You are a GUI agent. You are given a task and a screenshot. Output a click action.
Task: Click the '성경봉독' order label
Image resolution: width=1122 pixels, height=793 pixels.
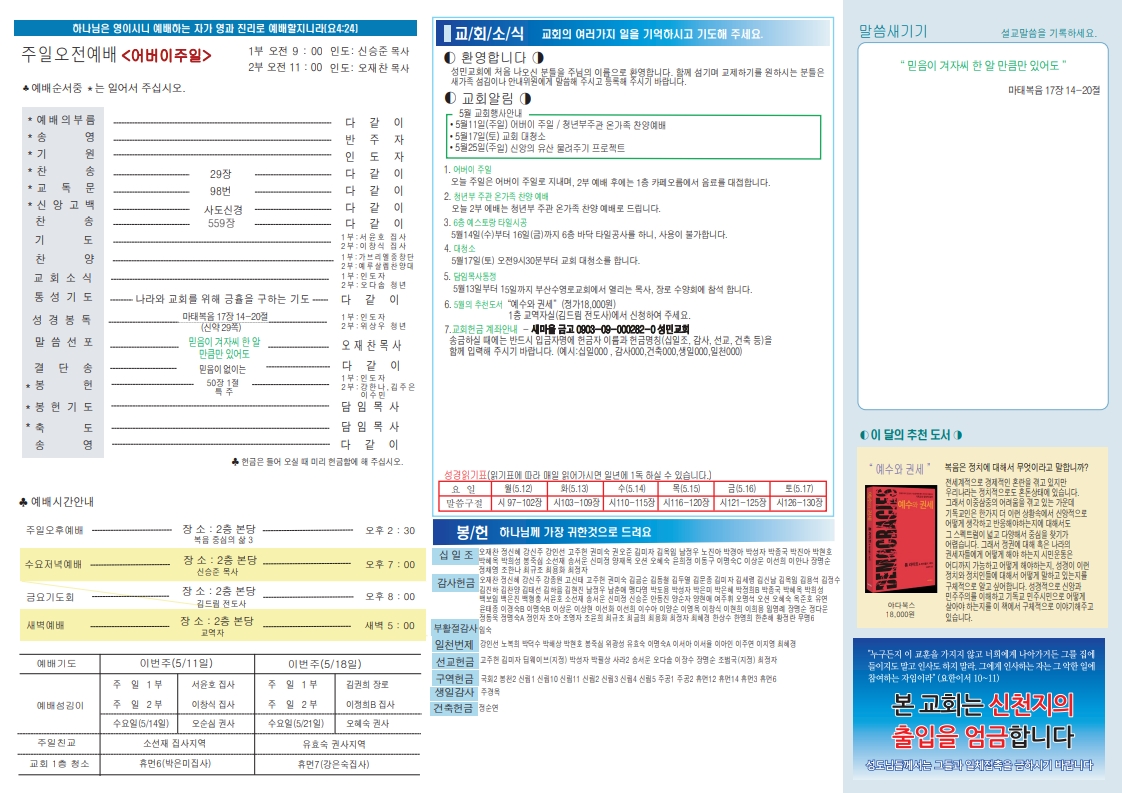click(x=62, y=320)
